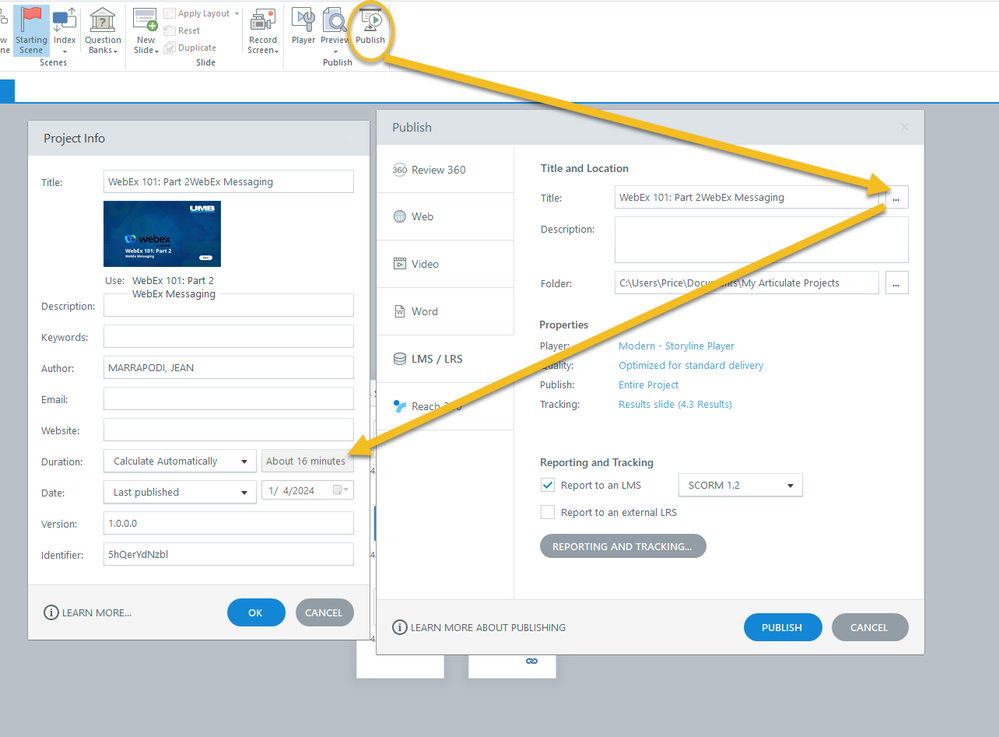The image size is (999, 737).
Task: Open Learn More link in Project Info
Action: click(87, 613)
